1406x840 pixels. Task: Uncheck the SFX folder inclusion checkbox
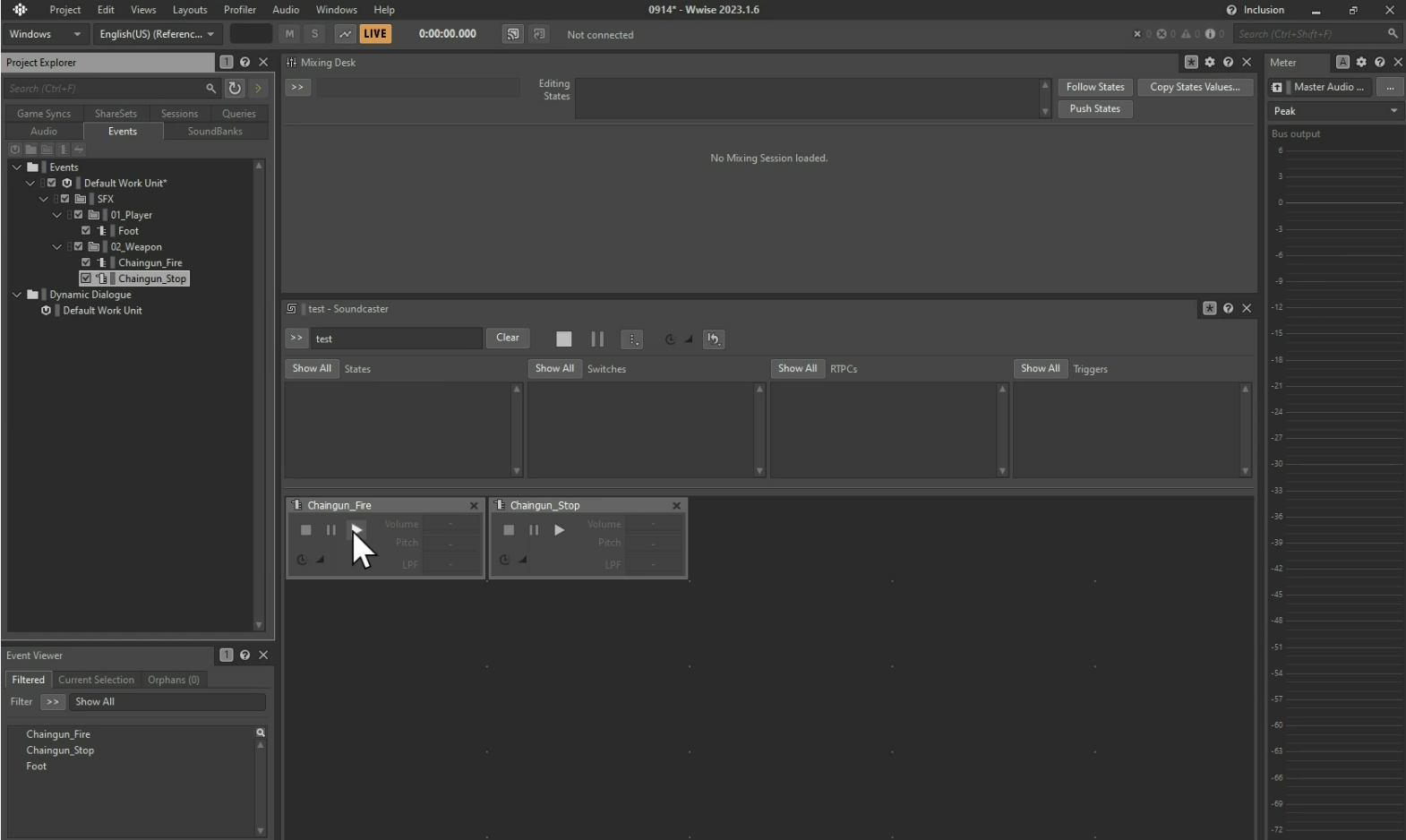(65, 199)
